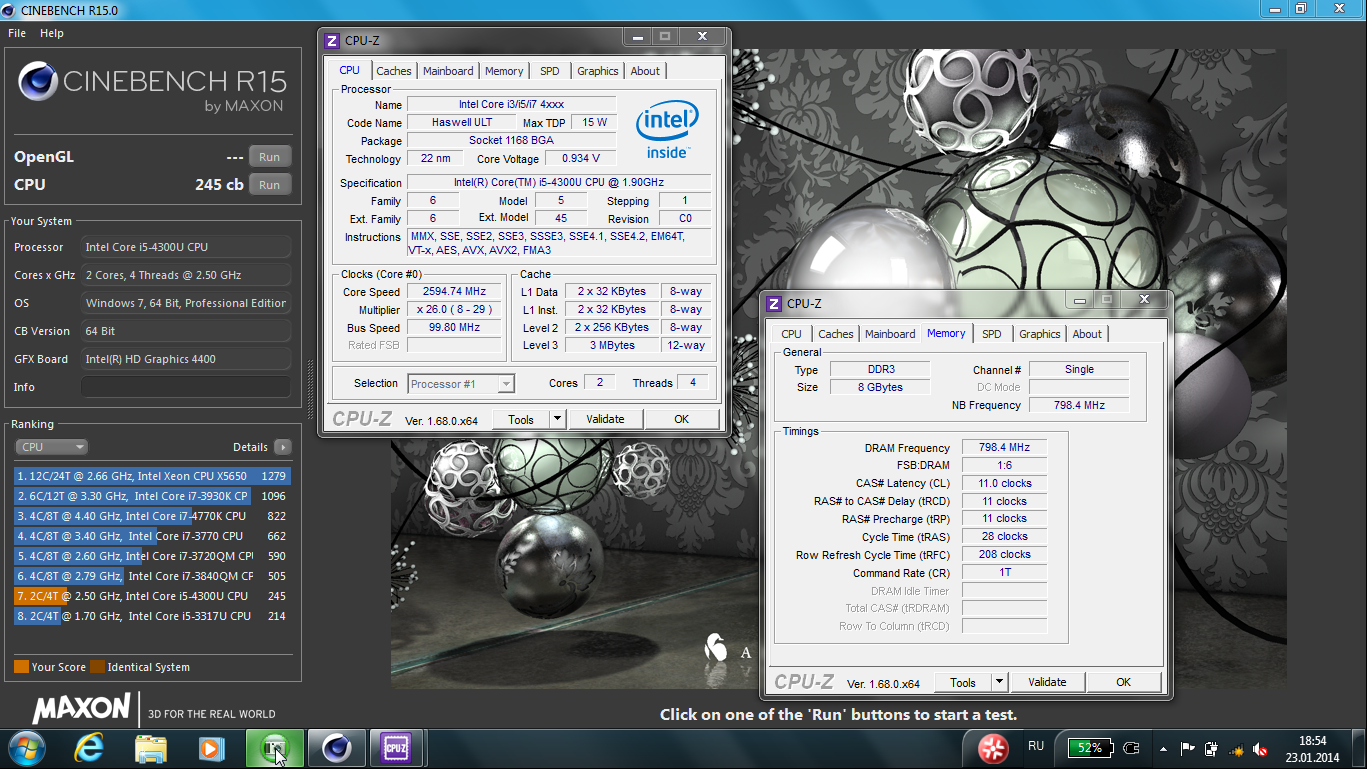Switch to Graphics tab in Memory window
The width and height of the screenshot is (1367, 769).
coord(1040,334)
